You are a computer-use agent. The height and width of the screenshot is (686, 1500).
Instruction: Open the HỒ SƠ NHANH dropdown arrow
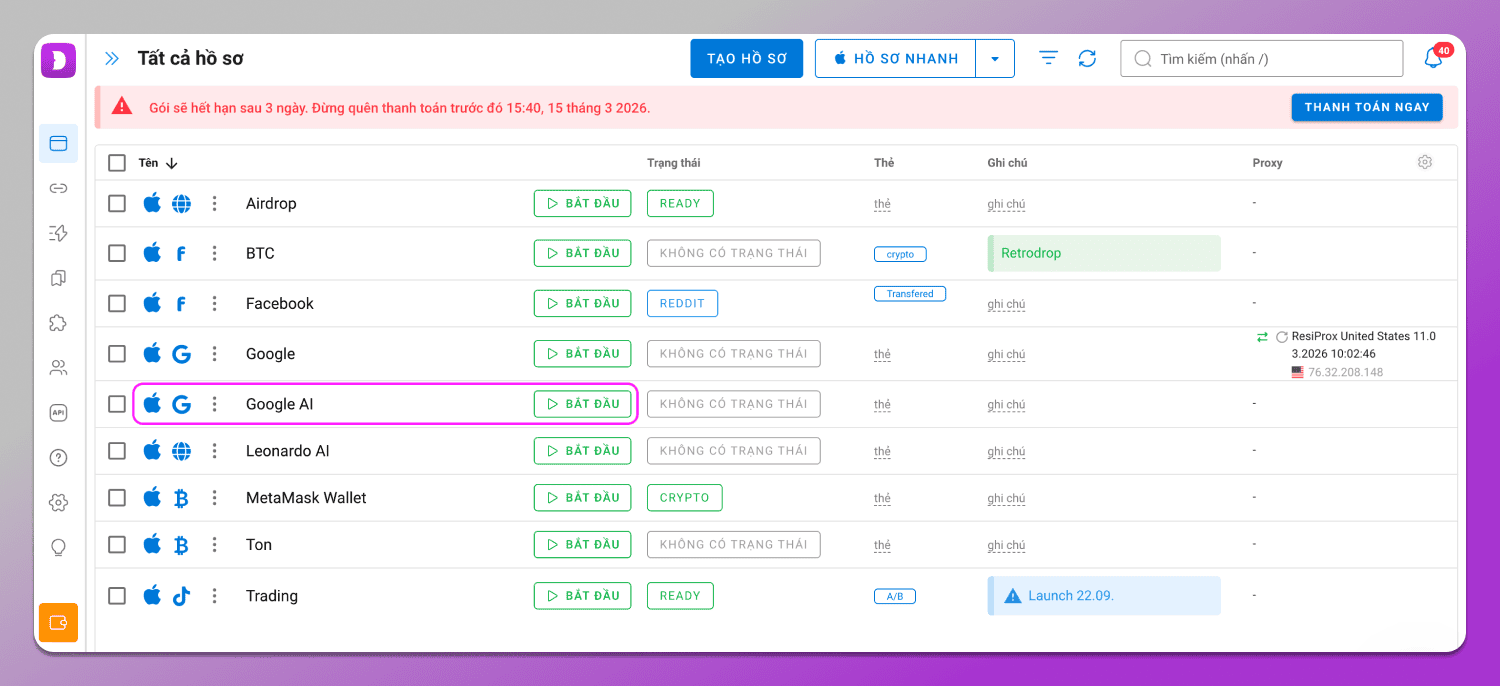(995, 59)
